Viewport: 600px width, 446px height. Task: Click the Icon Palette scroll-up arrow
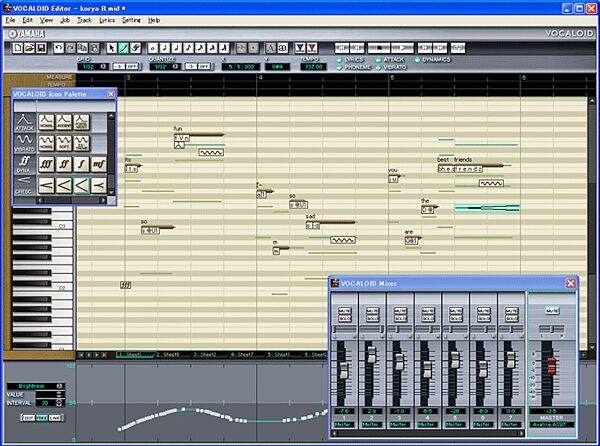click(x=111, y=116)
